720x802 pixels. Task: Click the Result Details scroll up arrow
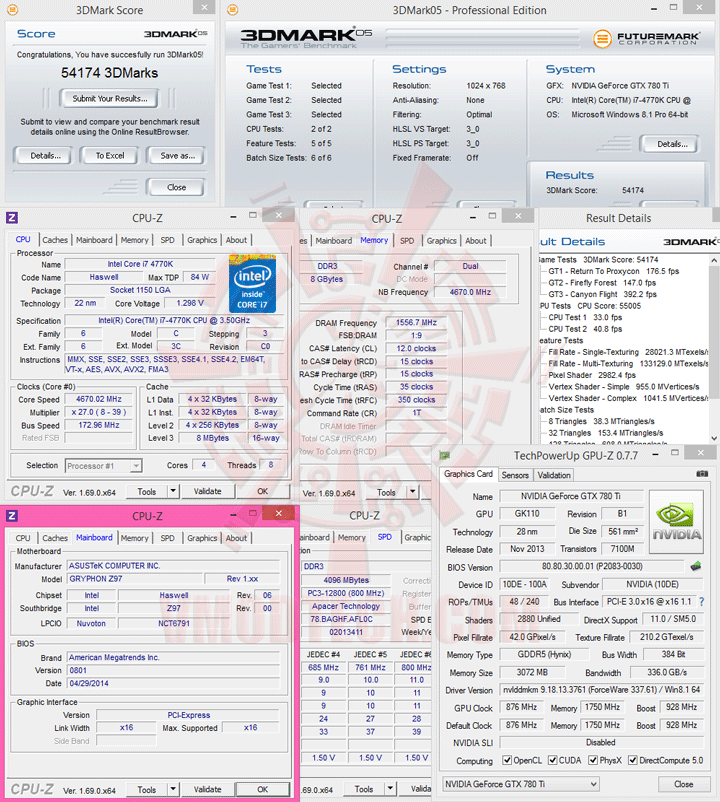(x=714, y=260)
